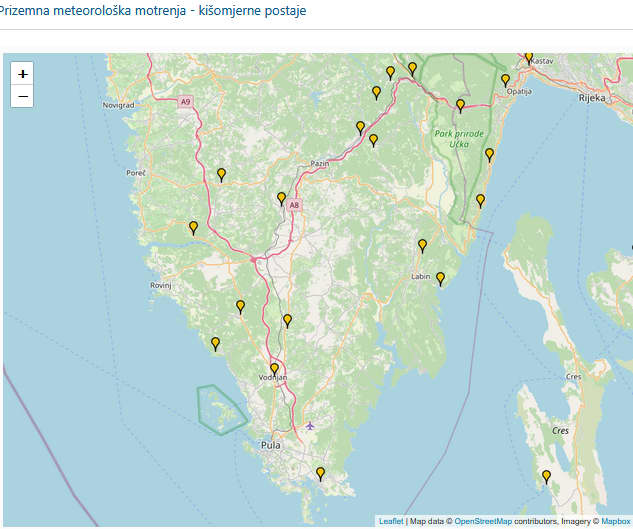Open the Leaflet attribution link
This screenshot has width=633, height=529.
391,521
